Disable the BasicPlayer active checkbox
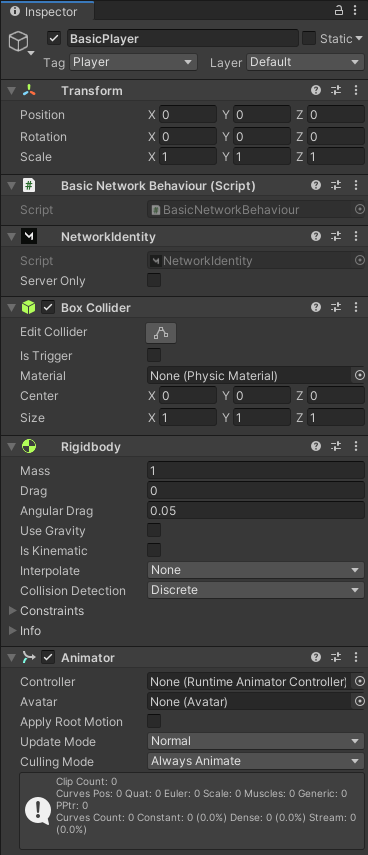This screenshot has height=855, width=368. 53,38
